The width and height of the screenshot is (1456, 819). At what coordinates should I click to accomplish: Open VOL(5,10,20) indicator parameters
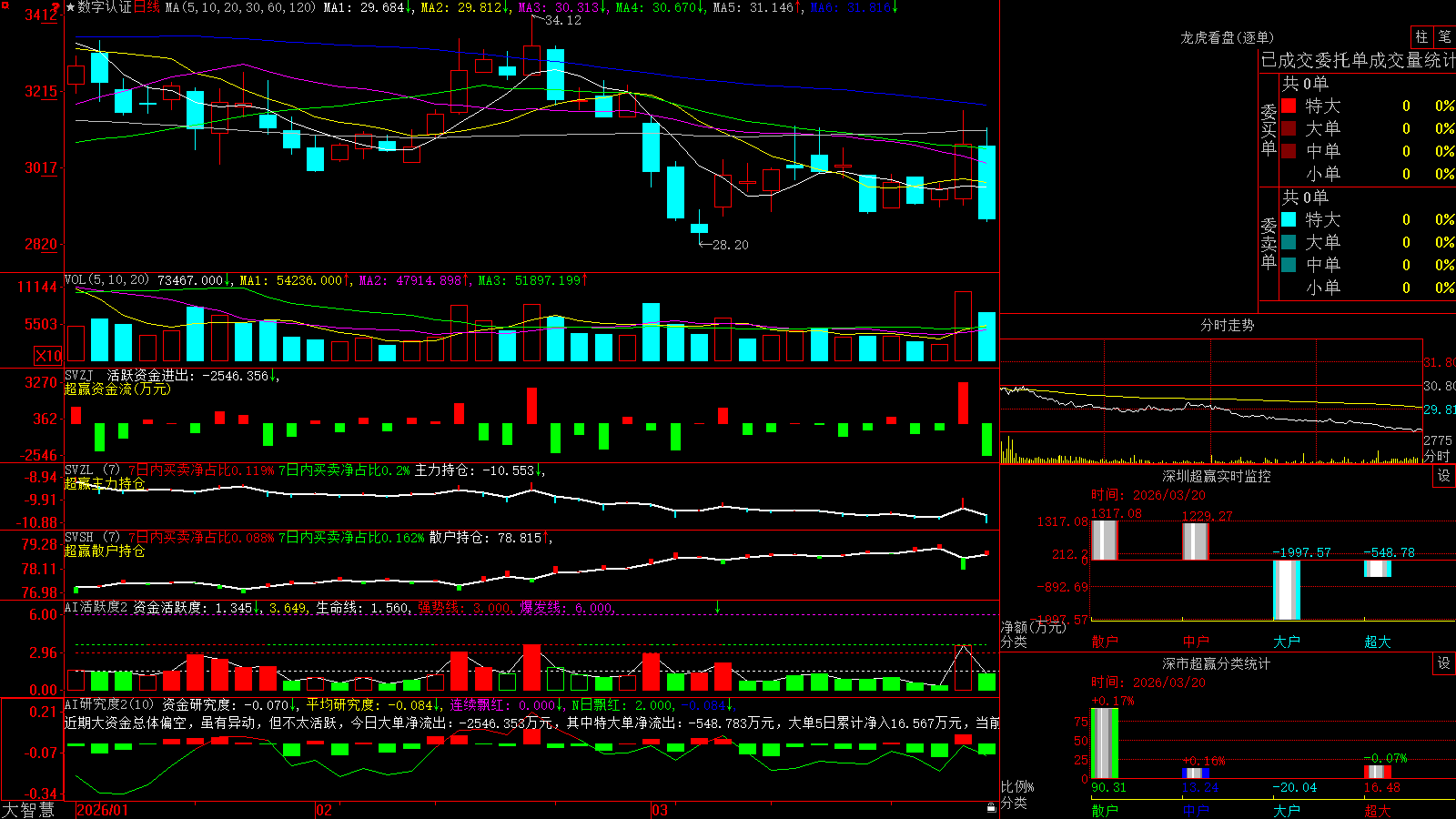(107, 280)
